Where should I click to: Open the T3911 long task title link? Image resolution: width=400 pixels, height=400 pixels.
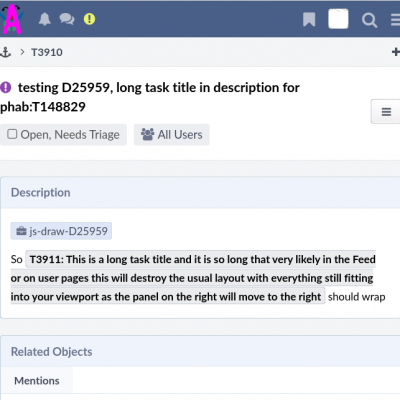pyautogui.click(x=193, y=278)
